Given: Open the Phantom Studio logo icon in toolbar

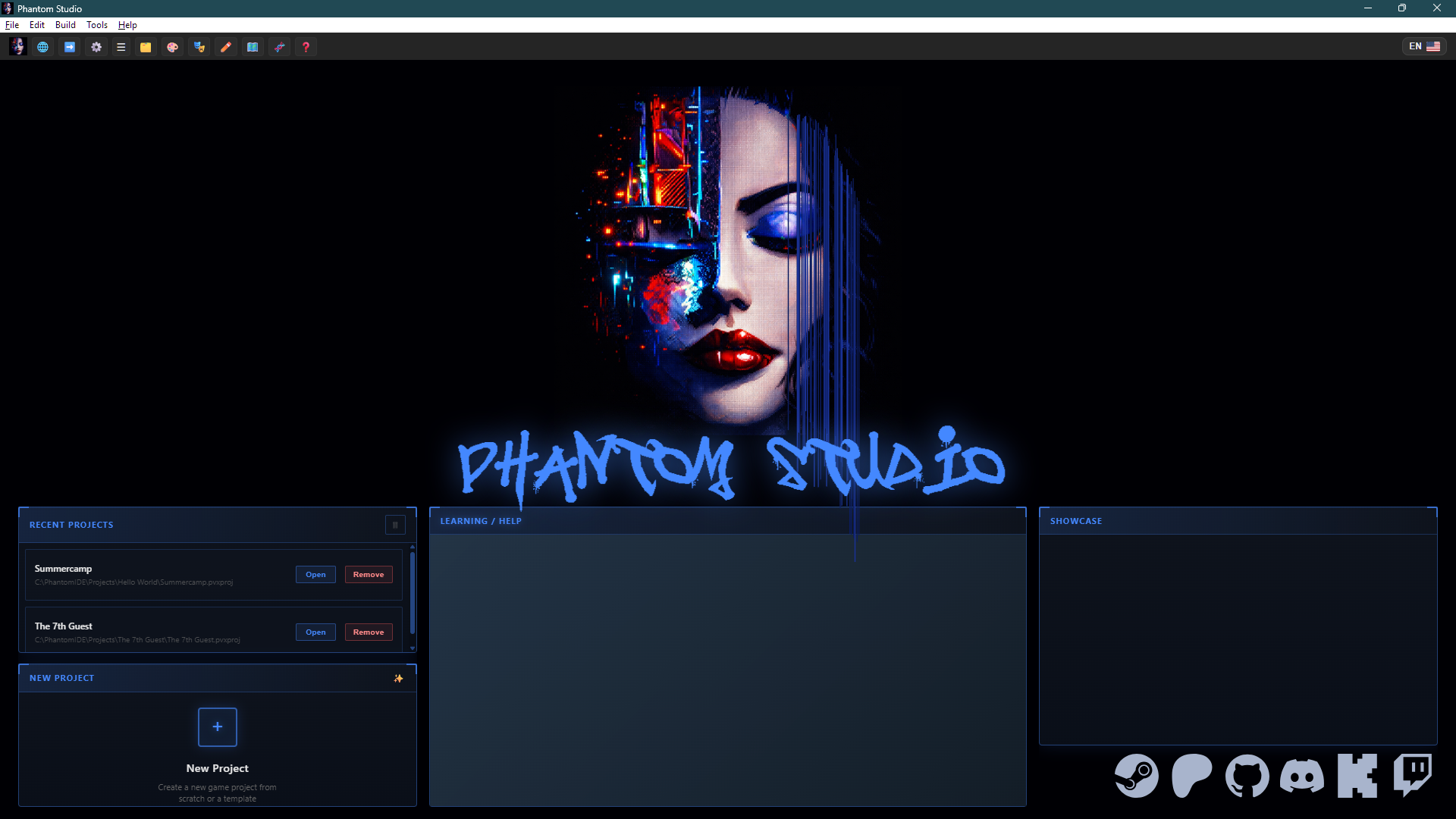Looking at the screenshot, I should pos(17,46).
